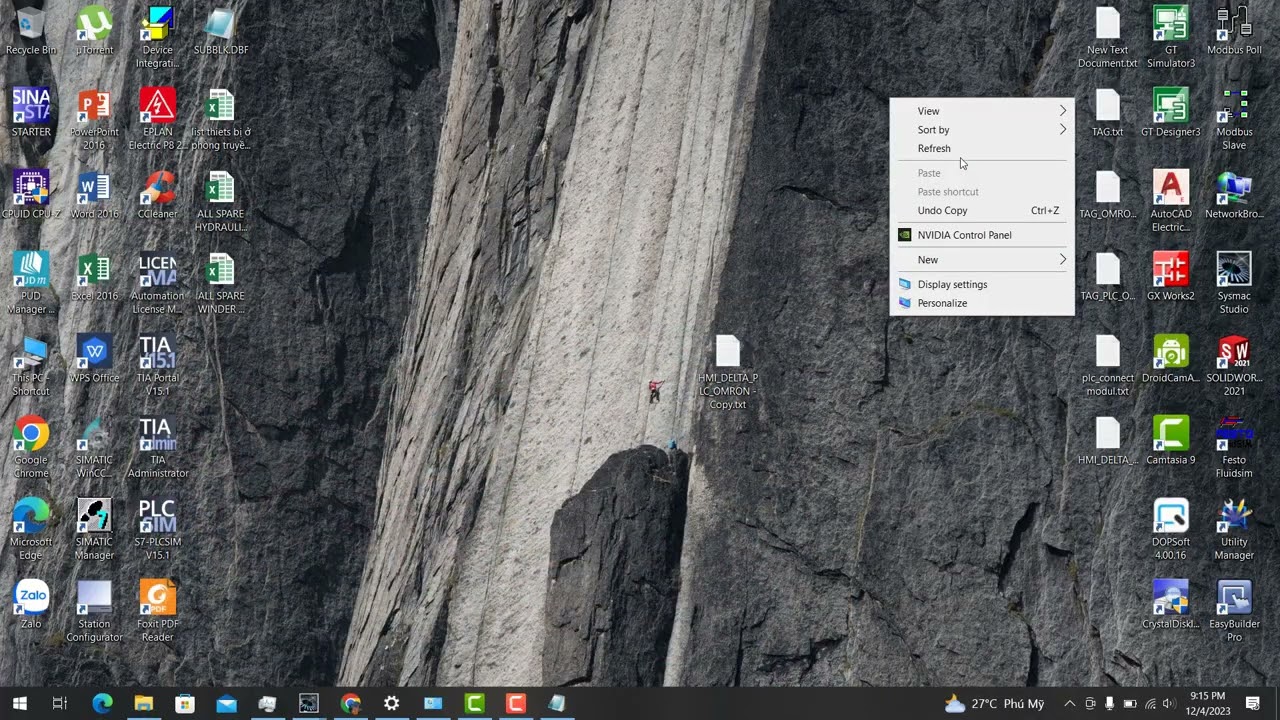
Task: Open the volume control in system tray
Action: [x=1168, y=704]
